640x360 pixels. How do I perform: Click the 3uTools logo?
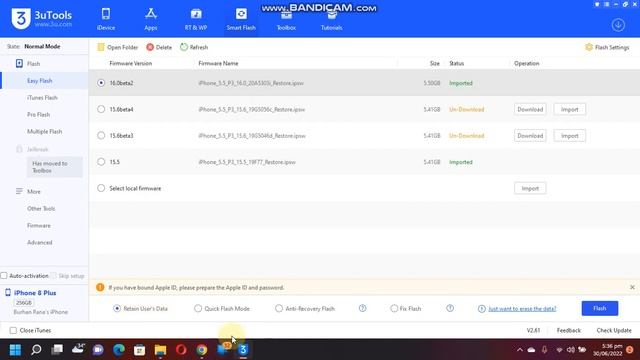pos(42,18)
